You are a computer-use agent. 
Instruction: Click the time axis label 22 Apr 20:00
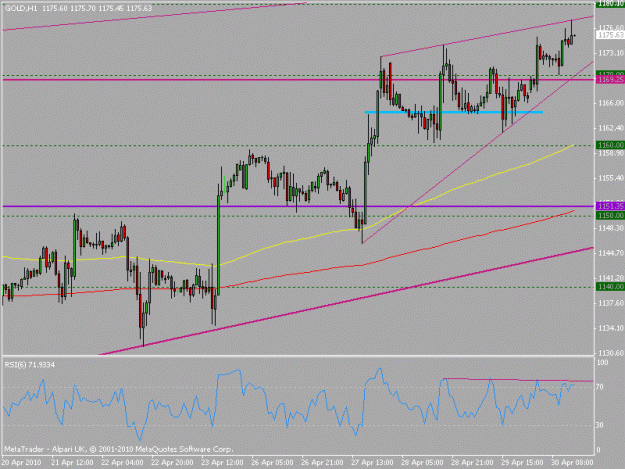tap(172, 463)
